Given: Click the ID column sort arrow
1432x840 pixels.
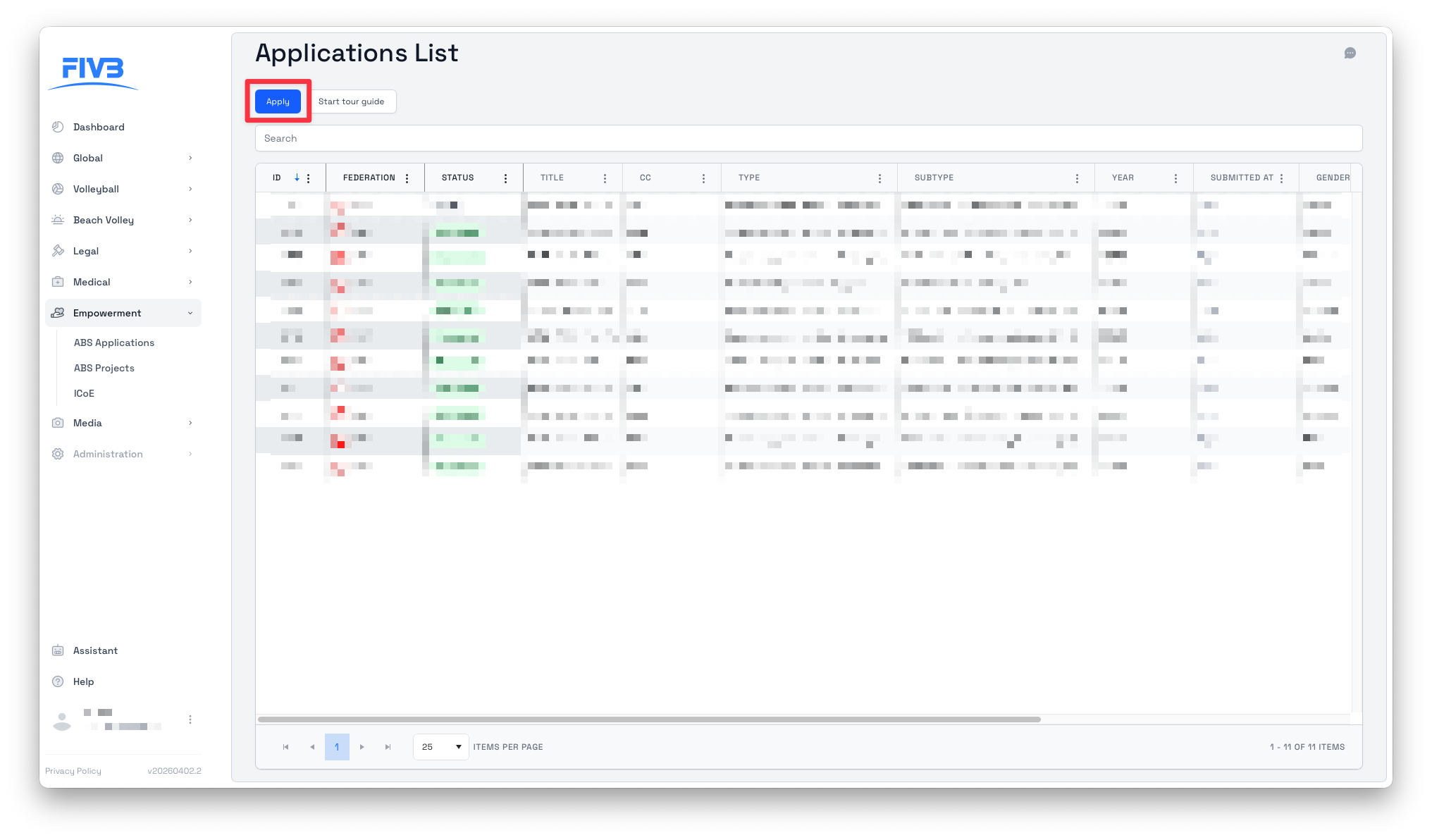Looking at the screenshot, I should coord(297,178).
